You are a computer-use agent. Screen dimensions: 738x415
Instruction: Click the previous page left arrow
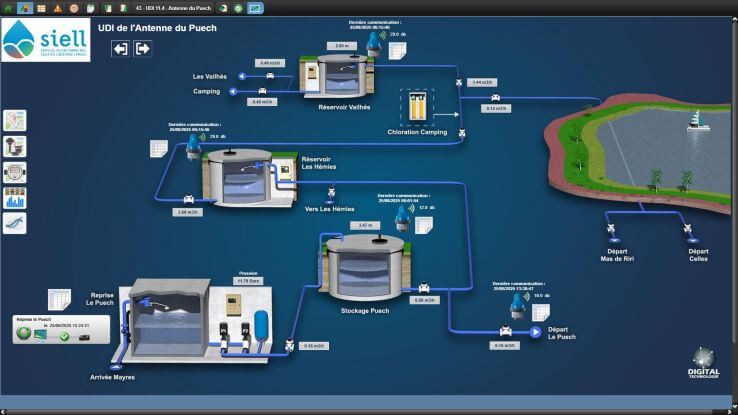click(x=120, y=48)
